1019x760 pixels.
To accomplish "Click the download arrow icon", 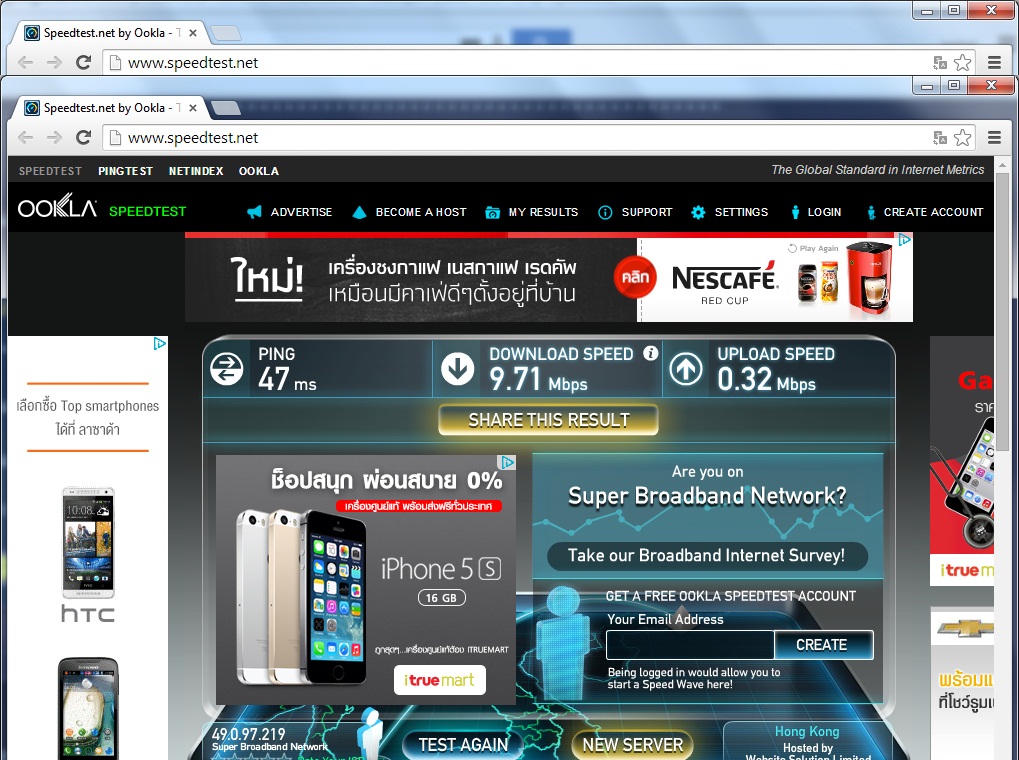I will (458, 369).
